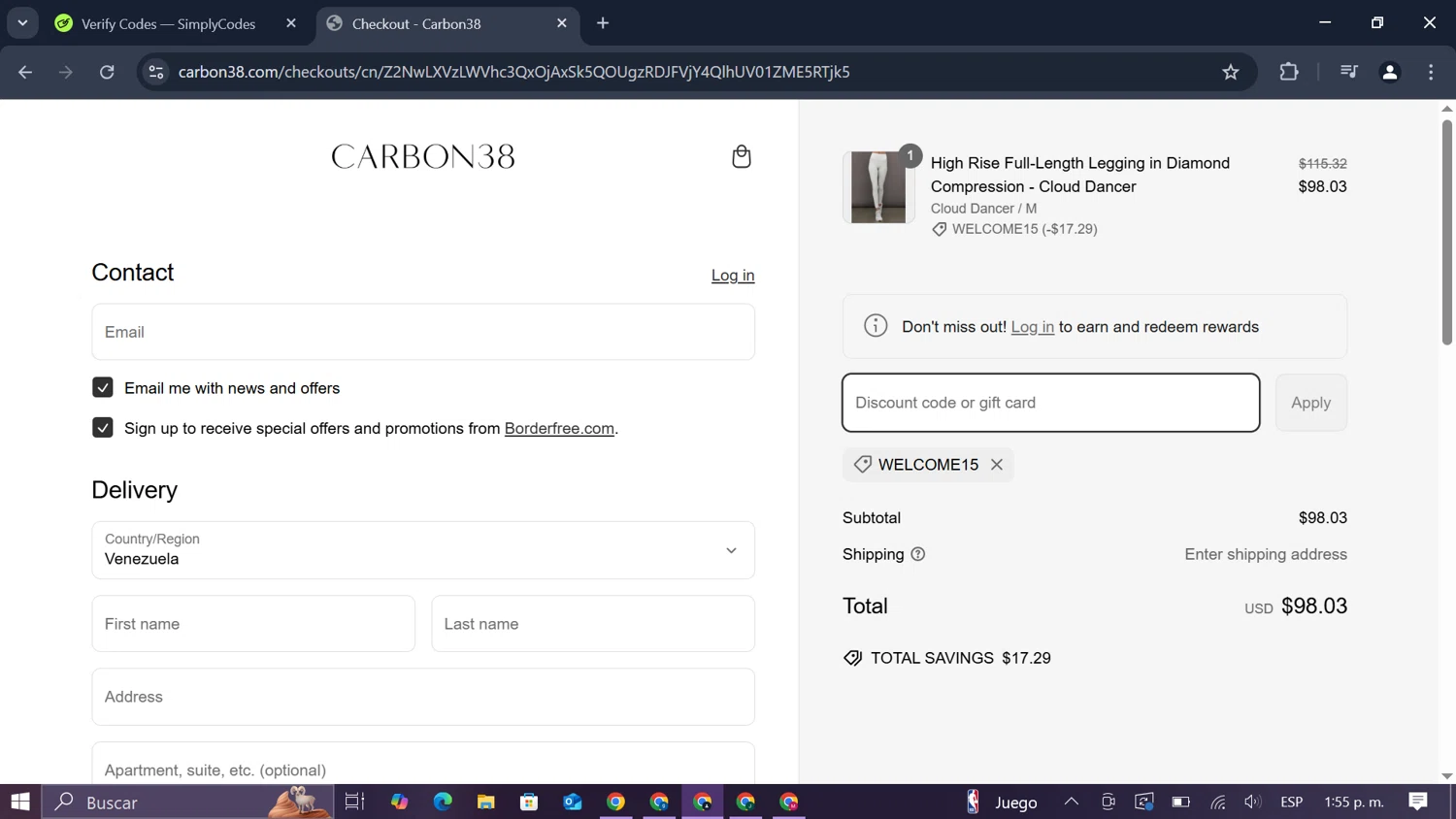Click the Apartment, suite field
The height and width of the screenshot is (819, 1456).
pyautogui.click(x=423, y=766)
